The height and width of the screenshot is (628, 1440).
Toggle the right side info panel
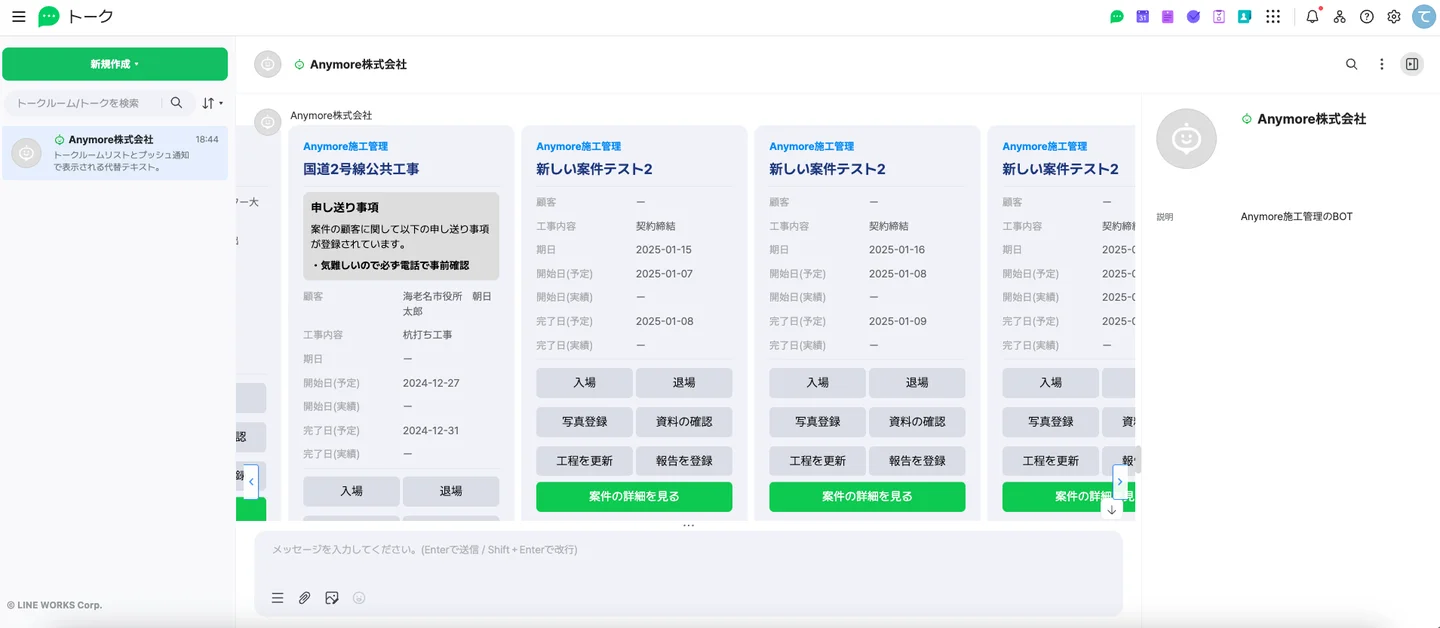point(1411,64)
